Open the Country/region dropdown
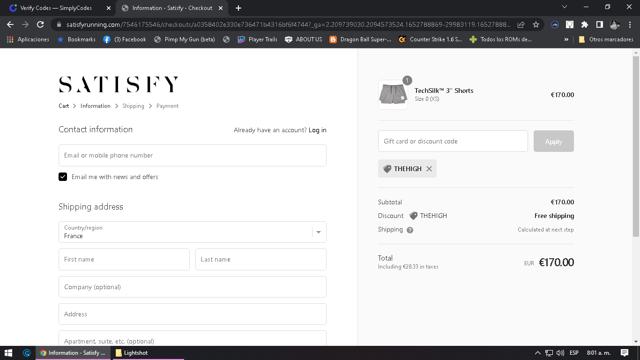The height and width of the screenshot is (360, 640). [x=192, y=232]
